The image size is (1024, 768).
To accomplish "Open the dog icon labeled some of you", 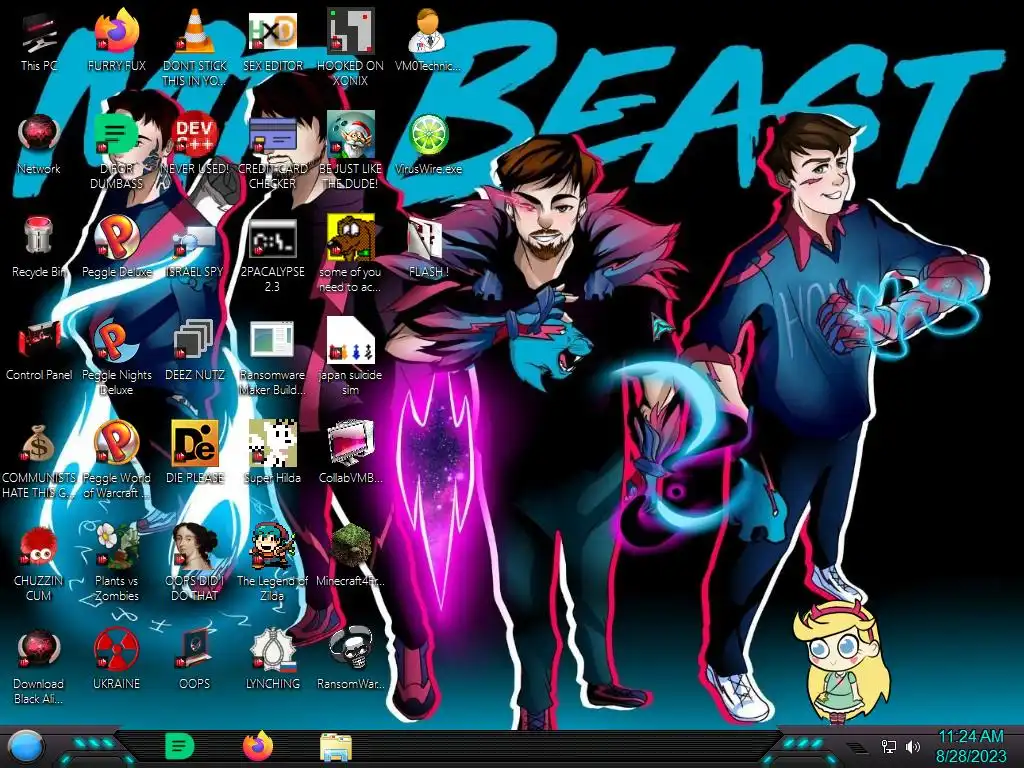I will coord(351,238).
